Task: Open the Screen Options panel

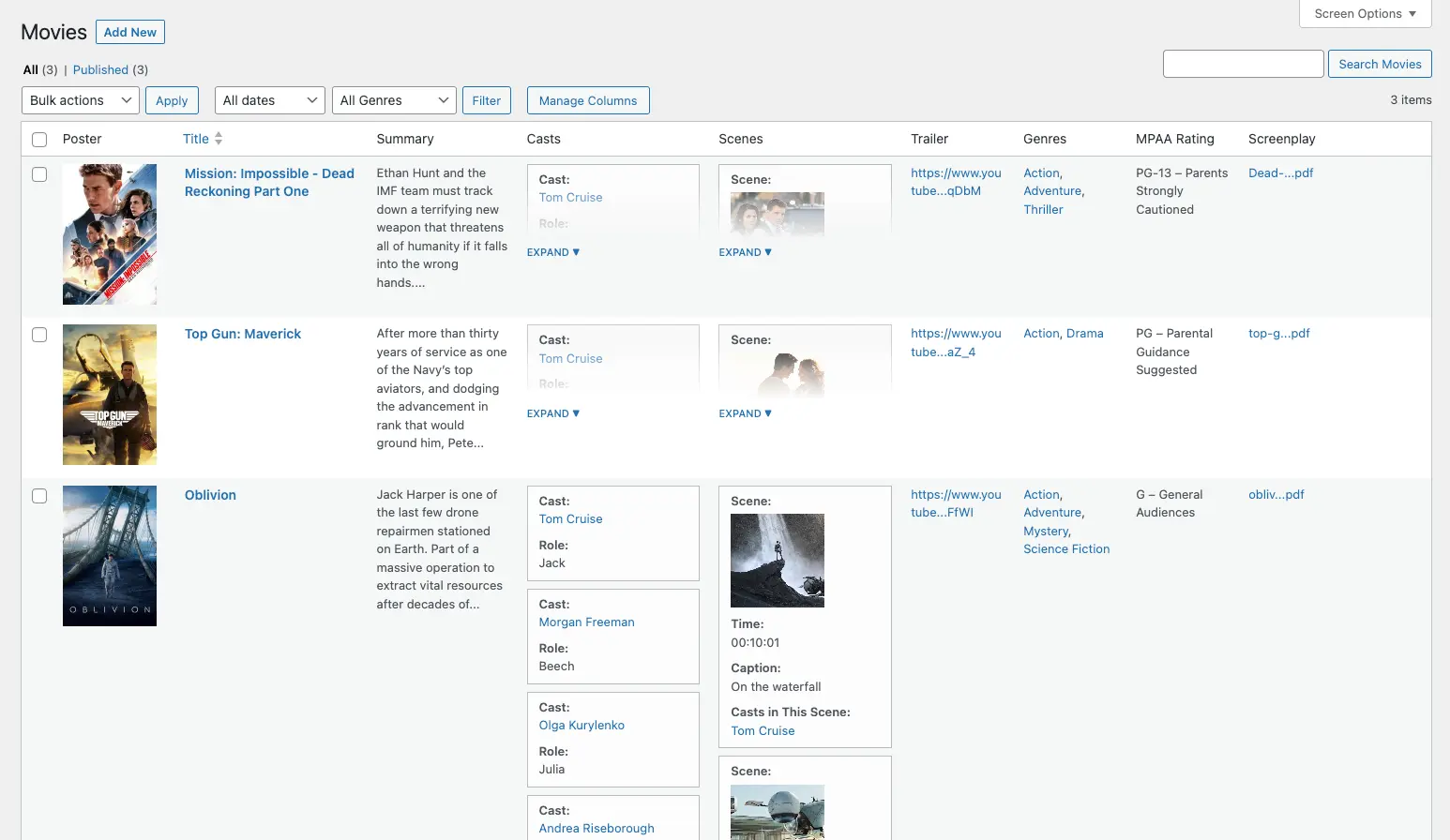Action: coord(1365,13)
